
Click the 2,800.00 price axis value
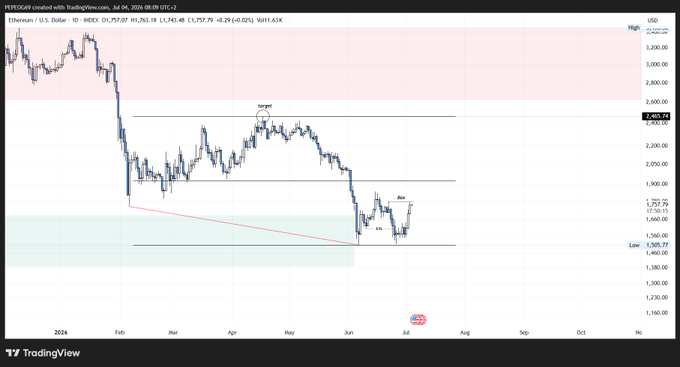657,82
